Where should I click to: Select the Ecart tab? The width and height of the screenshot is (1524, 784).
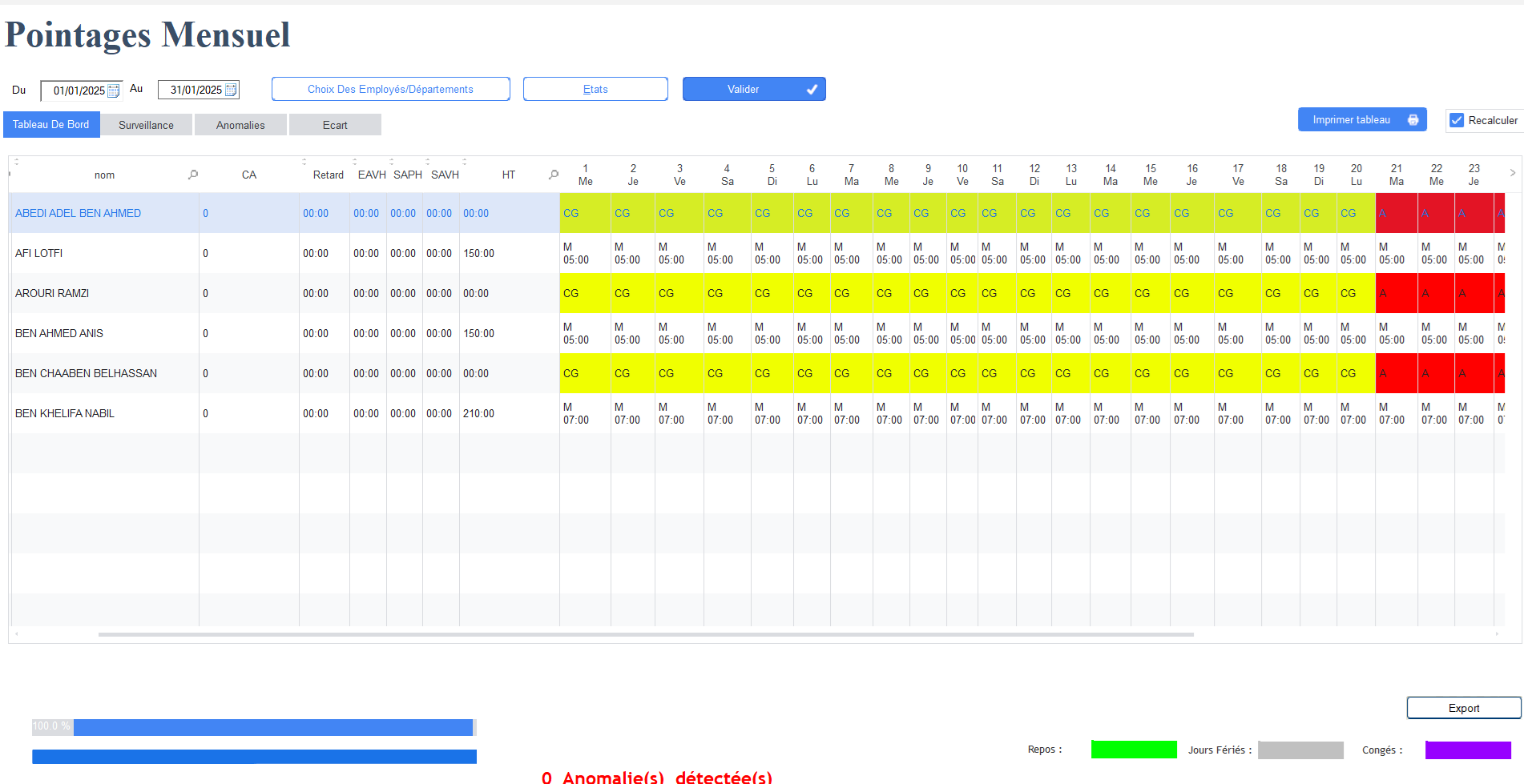335,125
